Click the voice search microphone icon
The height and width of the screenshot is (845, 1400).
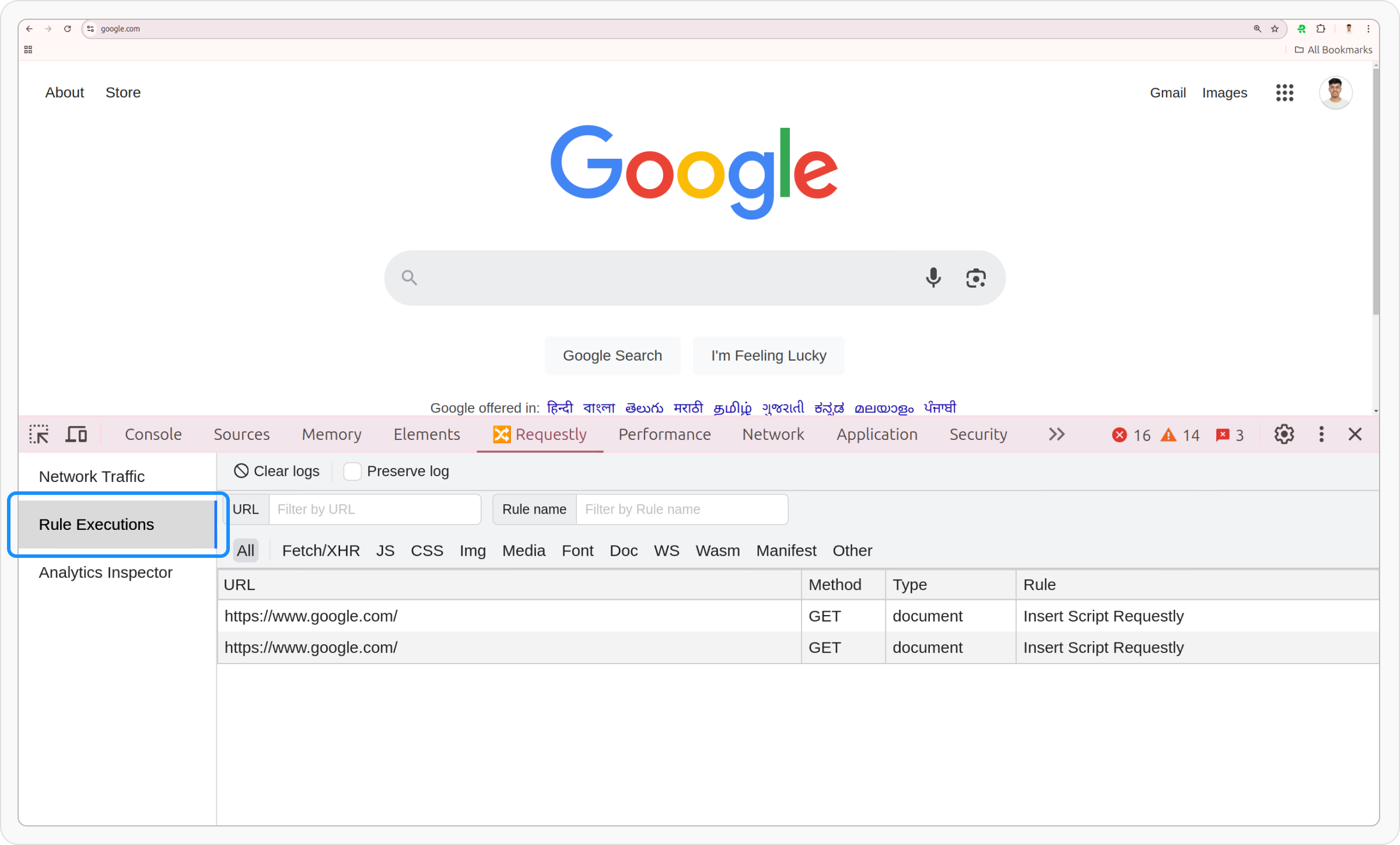click(933, 278)
